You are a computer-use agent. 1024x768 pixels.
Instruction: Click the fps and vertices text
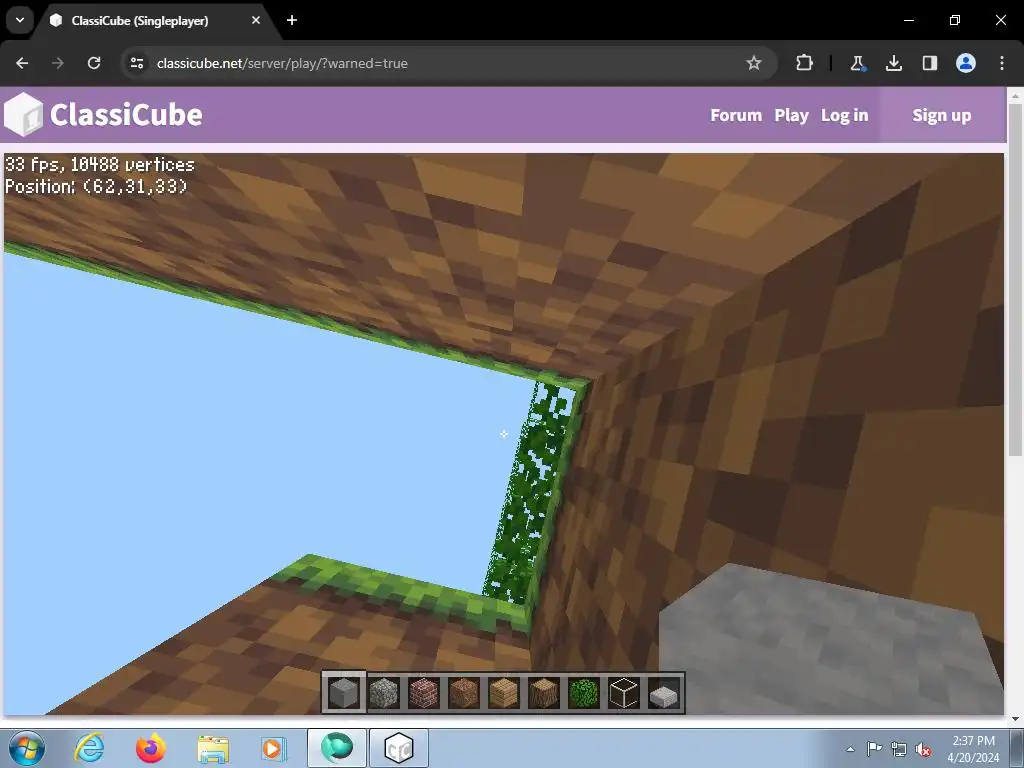100,165
